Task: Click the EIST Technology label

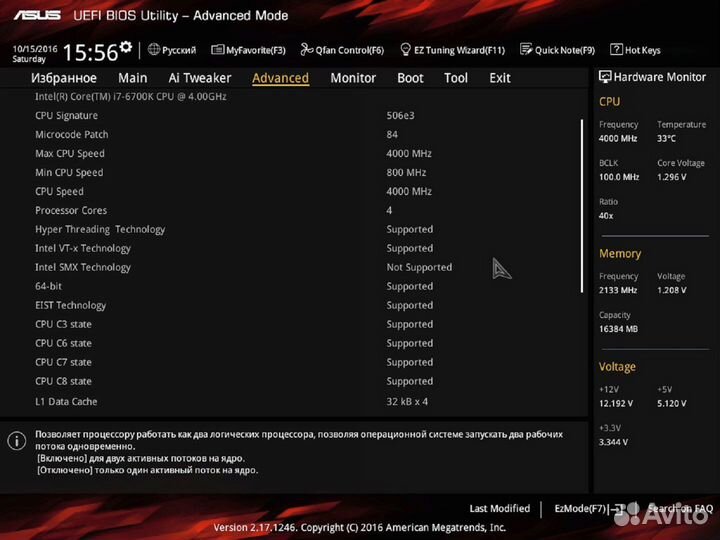Action: [70, 305]
